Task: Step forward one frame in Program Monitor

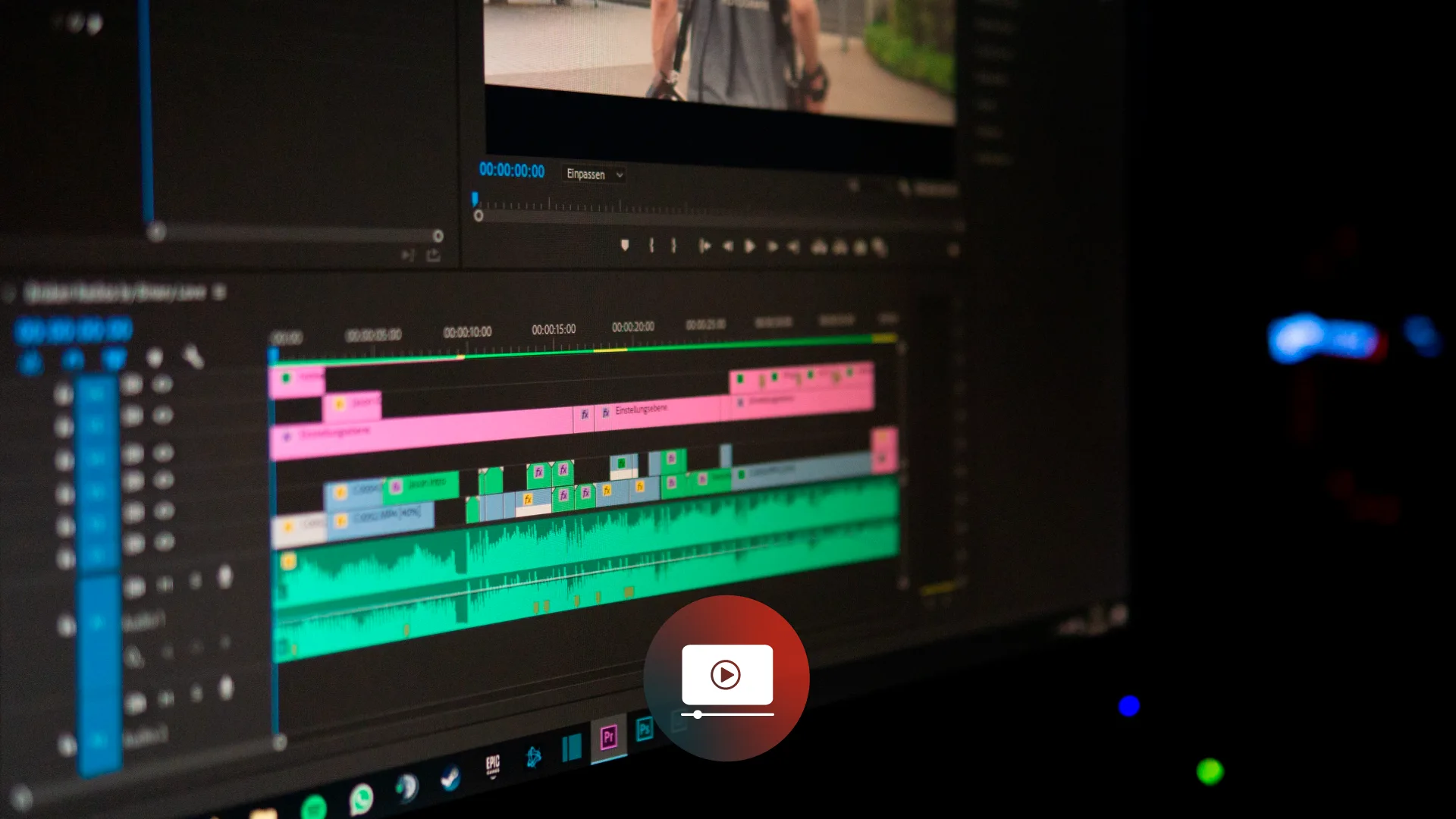Action: pyautogui.click(x=773, y=246)
